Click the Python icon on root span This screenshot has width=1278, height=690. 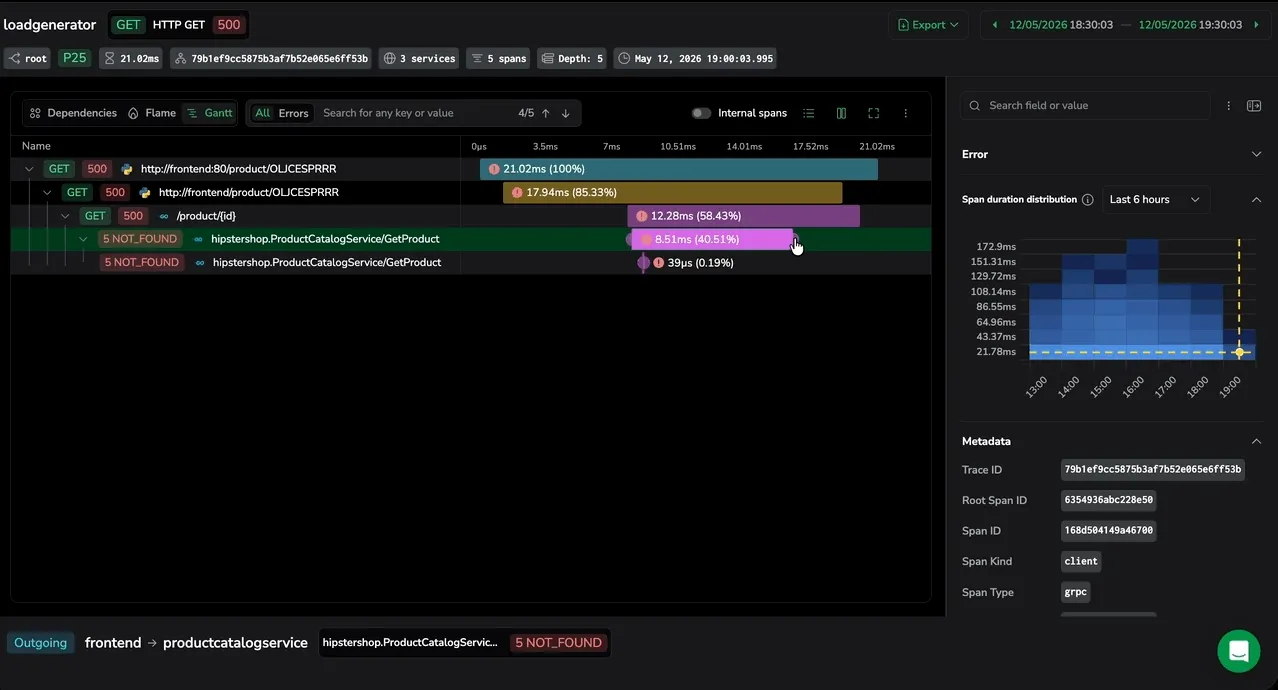point(127,169)
